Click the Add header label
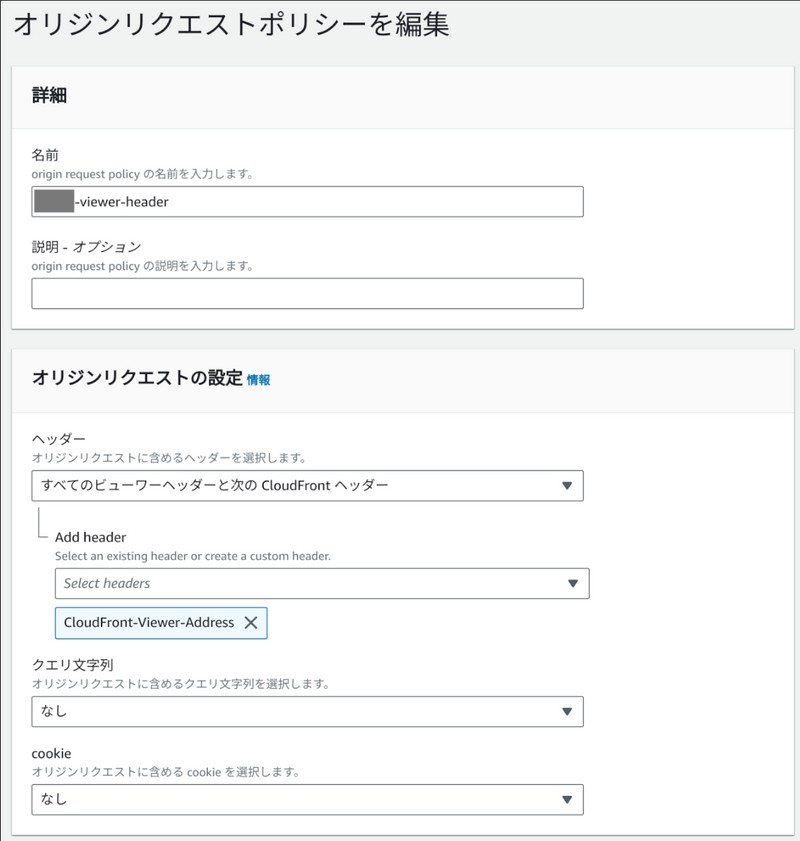 pyautogui.click(x=90, y=537)
